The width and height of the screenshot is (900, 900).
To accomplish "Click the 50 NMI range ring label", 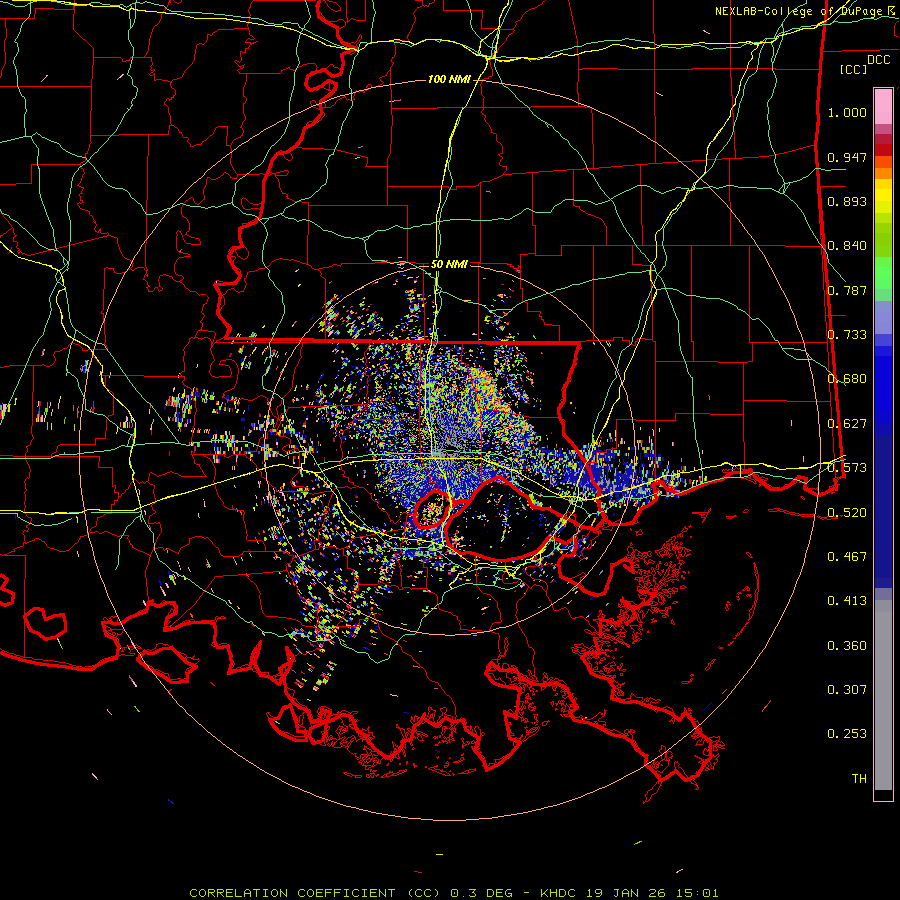I will (449, 265).
